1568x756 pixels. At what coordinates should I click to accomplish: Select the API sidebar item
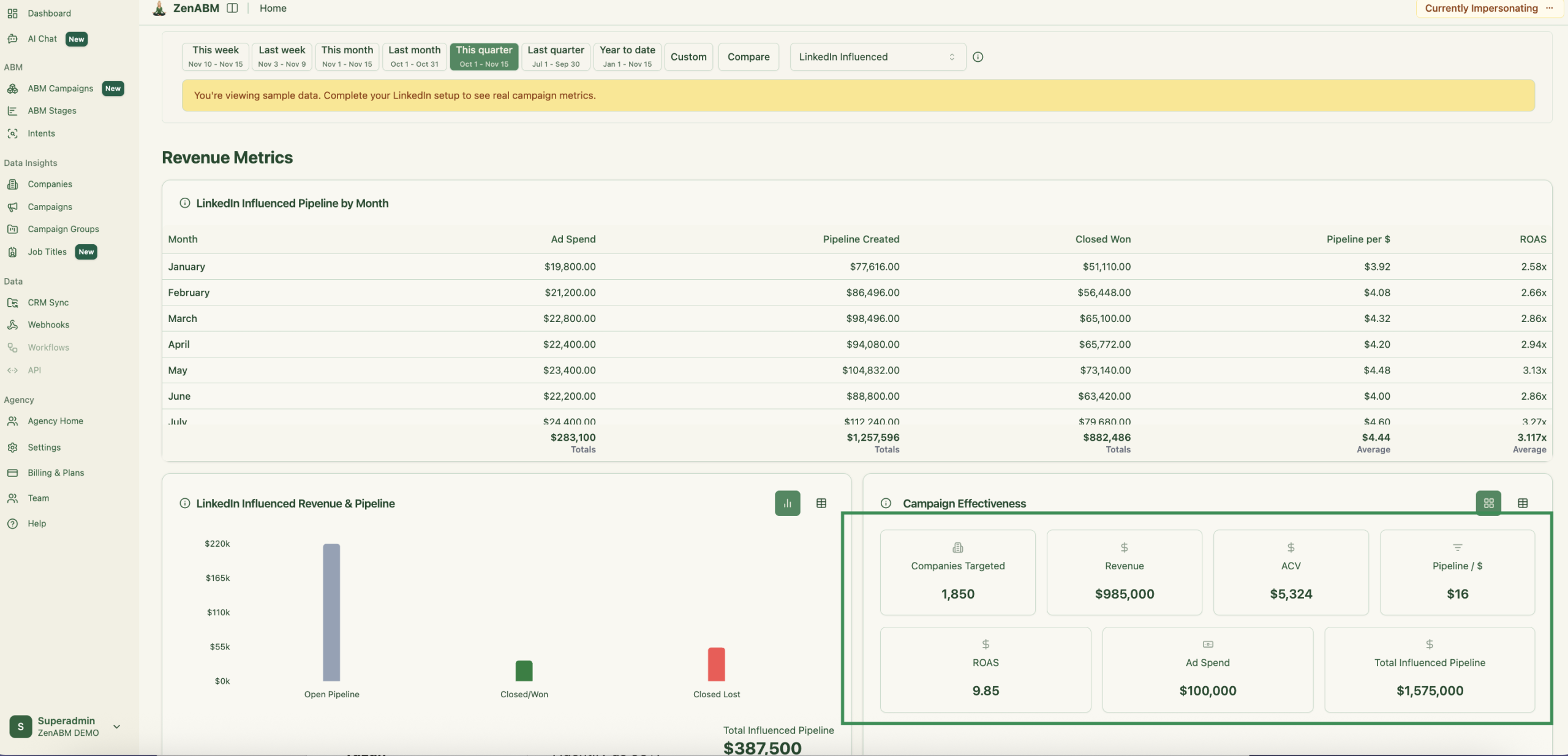[x=35, y=370]
